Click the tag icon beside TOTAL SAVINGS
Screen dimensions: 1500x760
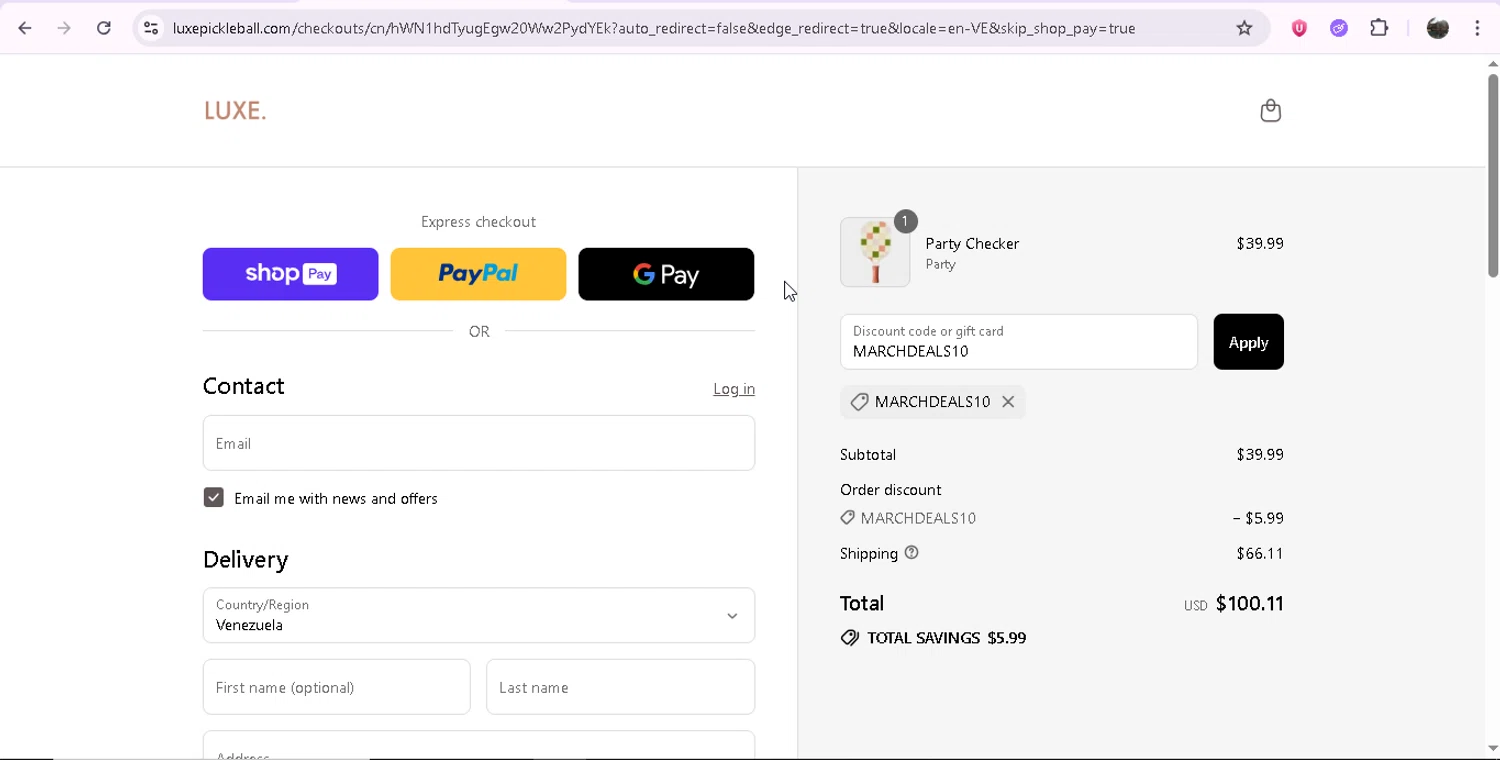coord(850,637)
